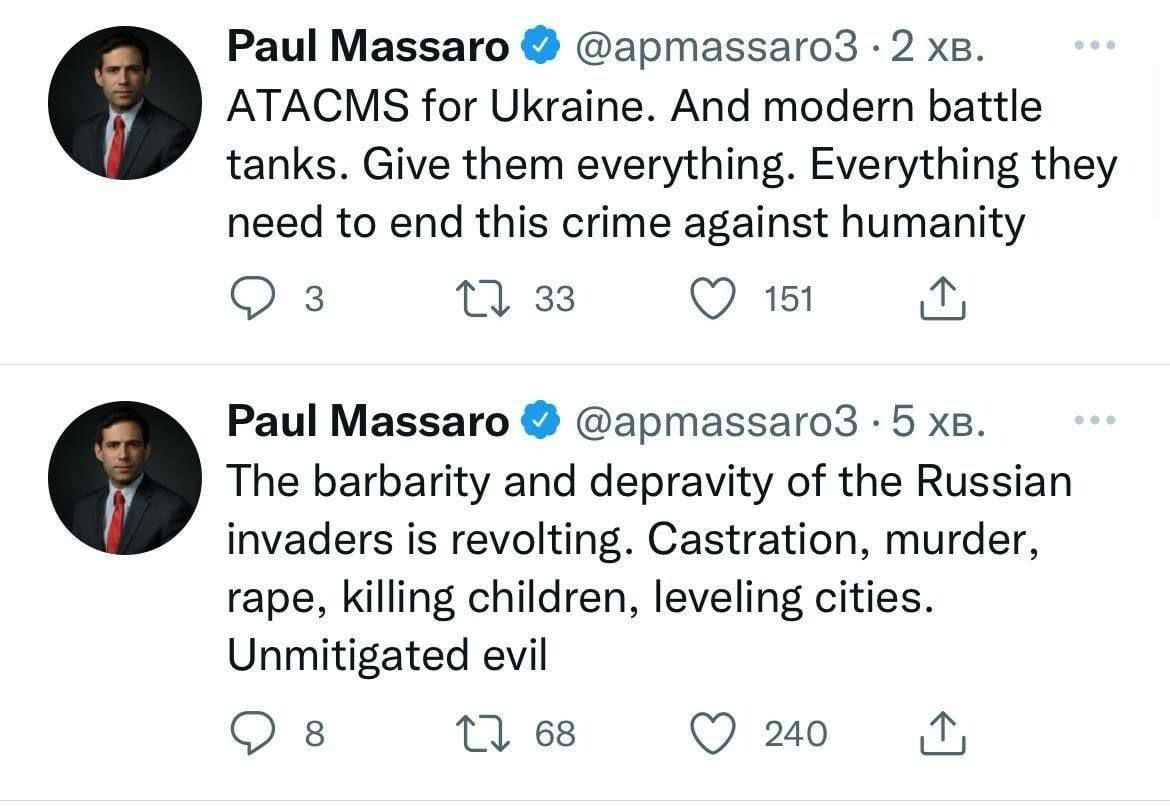Open profile photo on the first tweet

pos(125,103)
